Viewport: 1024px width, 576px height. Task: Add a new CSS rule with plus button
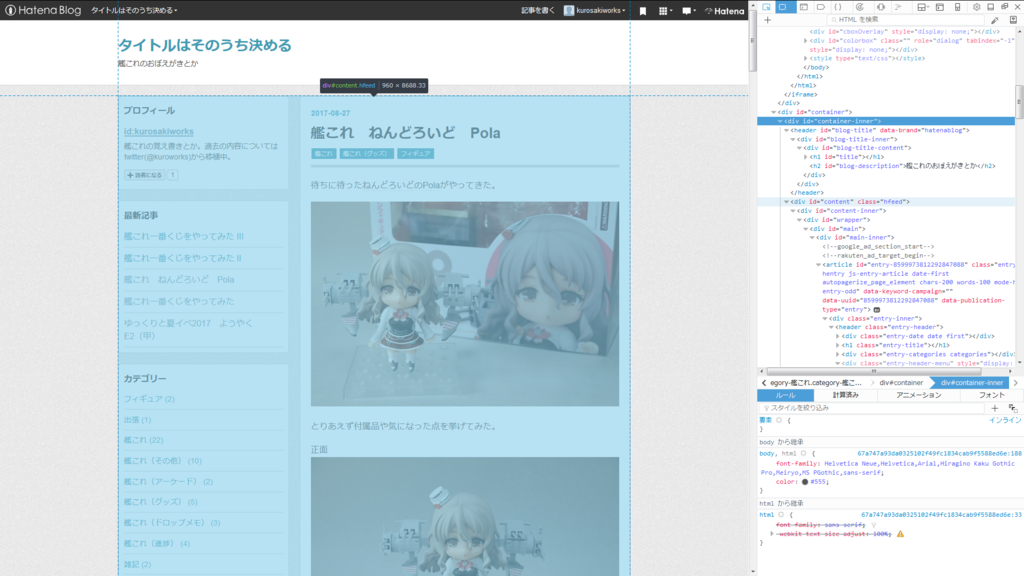coord(995,408)
